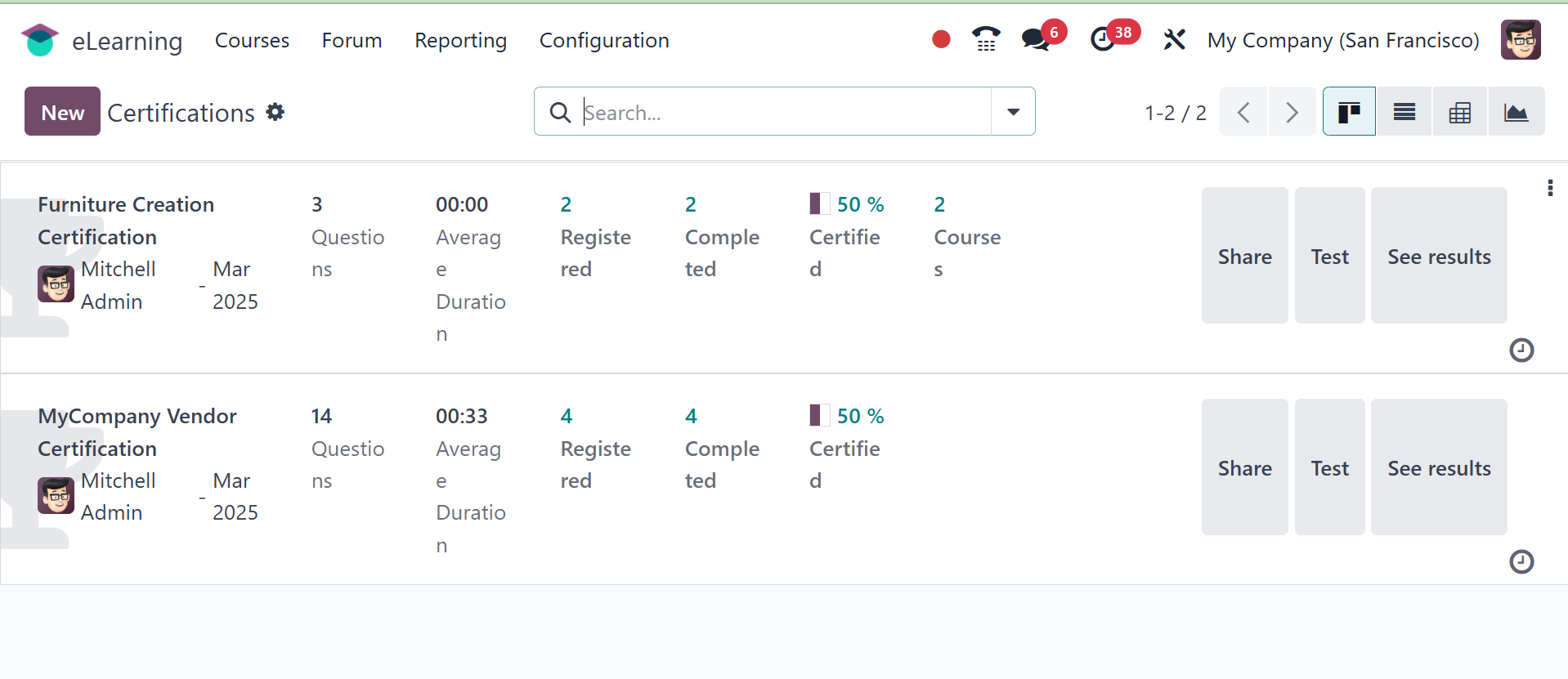The height and width of the screenshot is (679, 1568).
Task: Go to the previous page of records
Action: 1243,111
